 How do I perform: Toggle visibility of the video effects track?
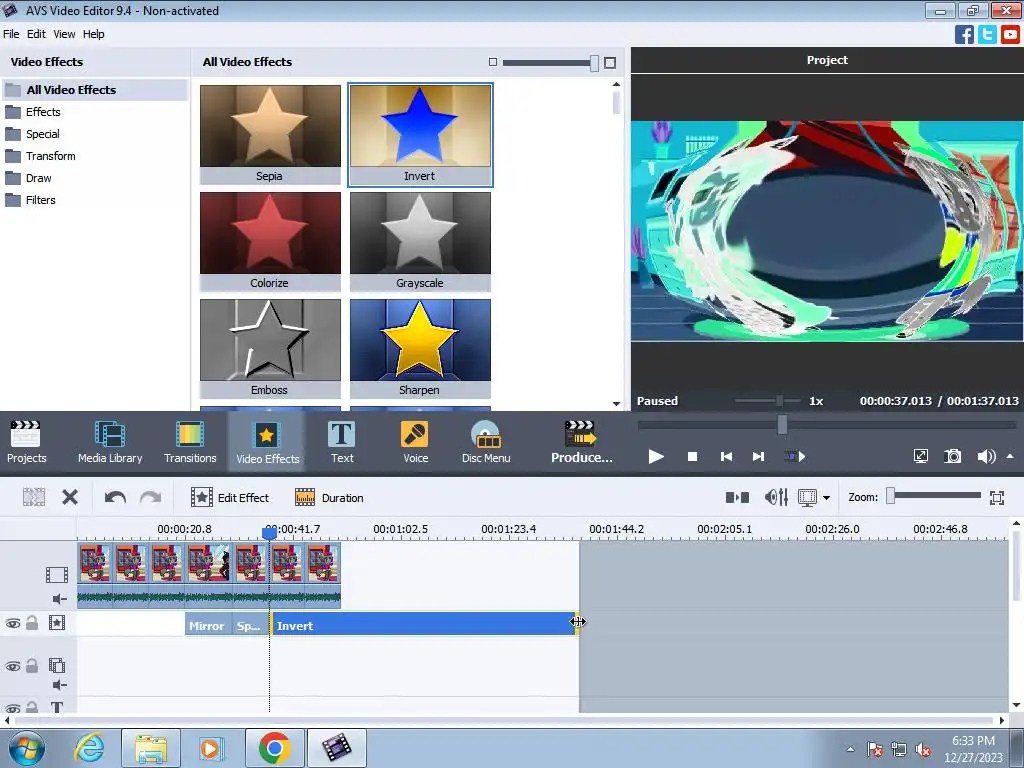pos(12,624)
